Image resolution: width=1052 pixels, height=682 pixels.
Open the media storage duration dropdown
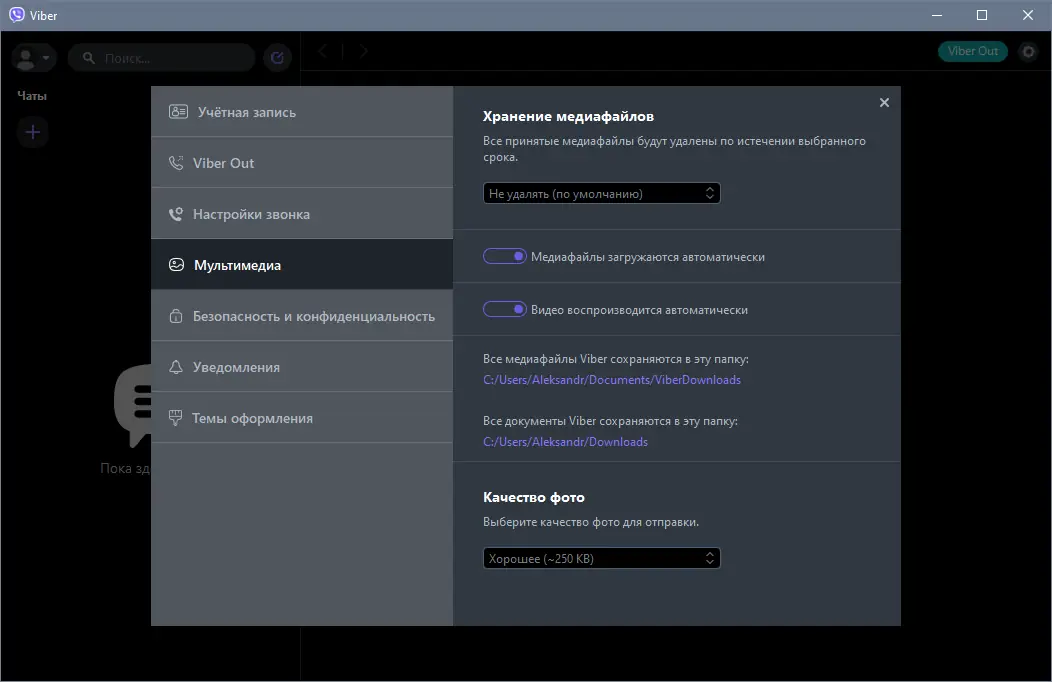(x=601, y=192)
